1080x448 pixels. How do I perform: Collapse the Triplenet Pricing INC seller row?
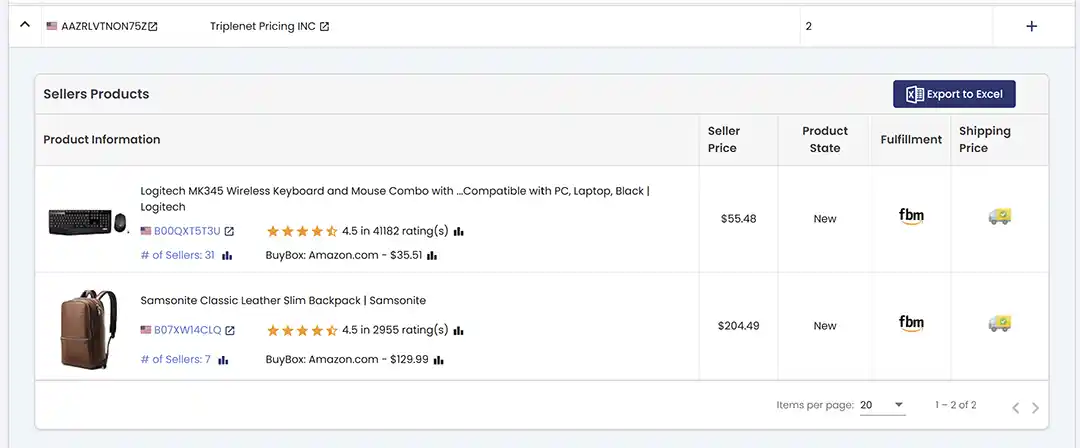(x=25, y=25)
